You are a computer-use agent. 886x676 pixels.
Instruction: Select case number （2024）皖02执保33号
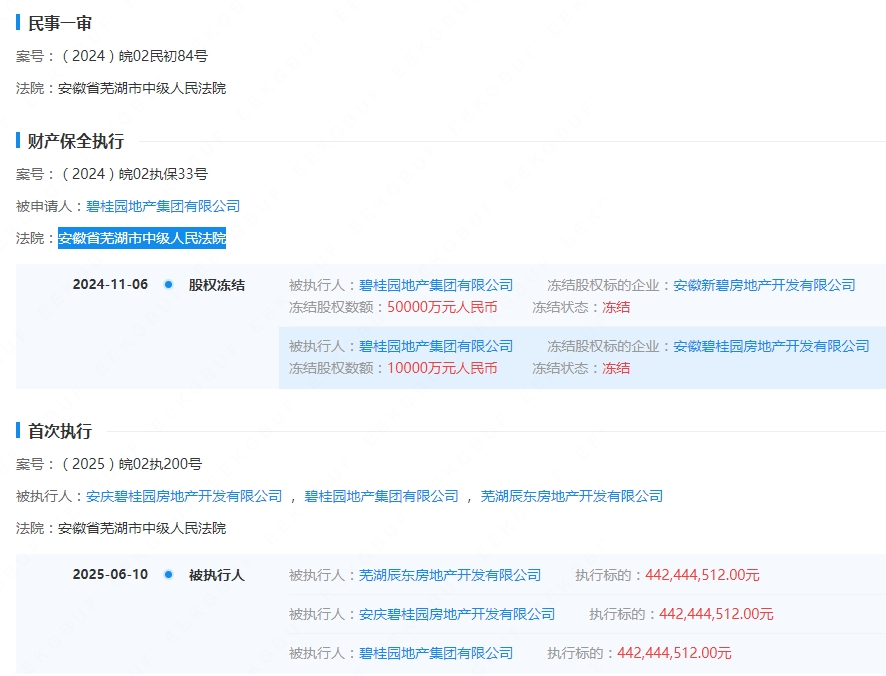[134, 174]
